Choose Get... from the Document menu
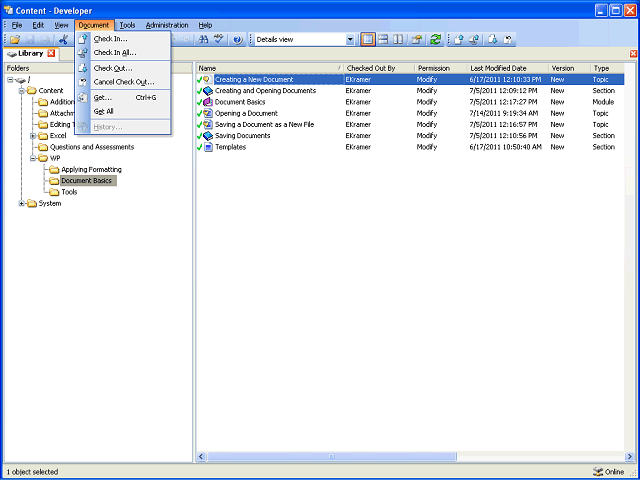Viewport: 640px width, 480px height. (x=122, y=98)
